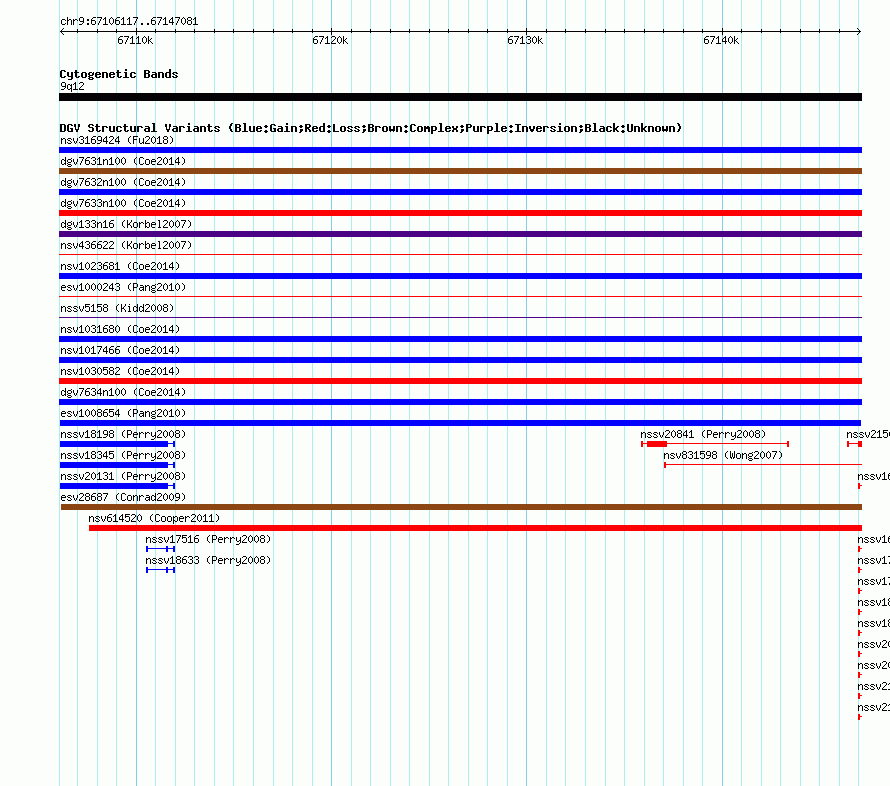
Task: Click the brown bar under dgv7631n100
Action: click(460, 171)
